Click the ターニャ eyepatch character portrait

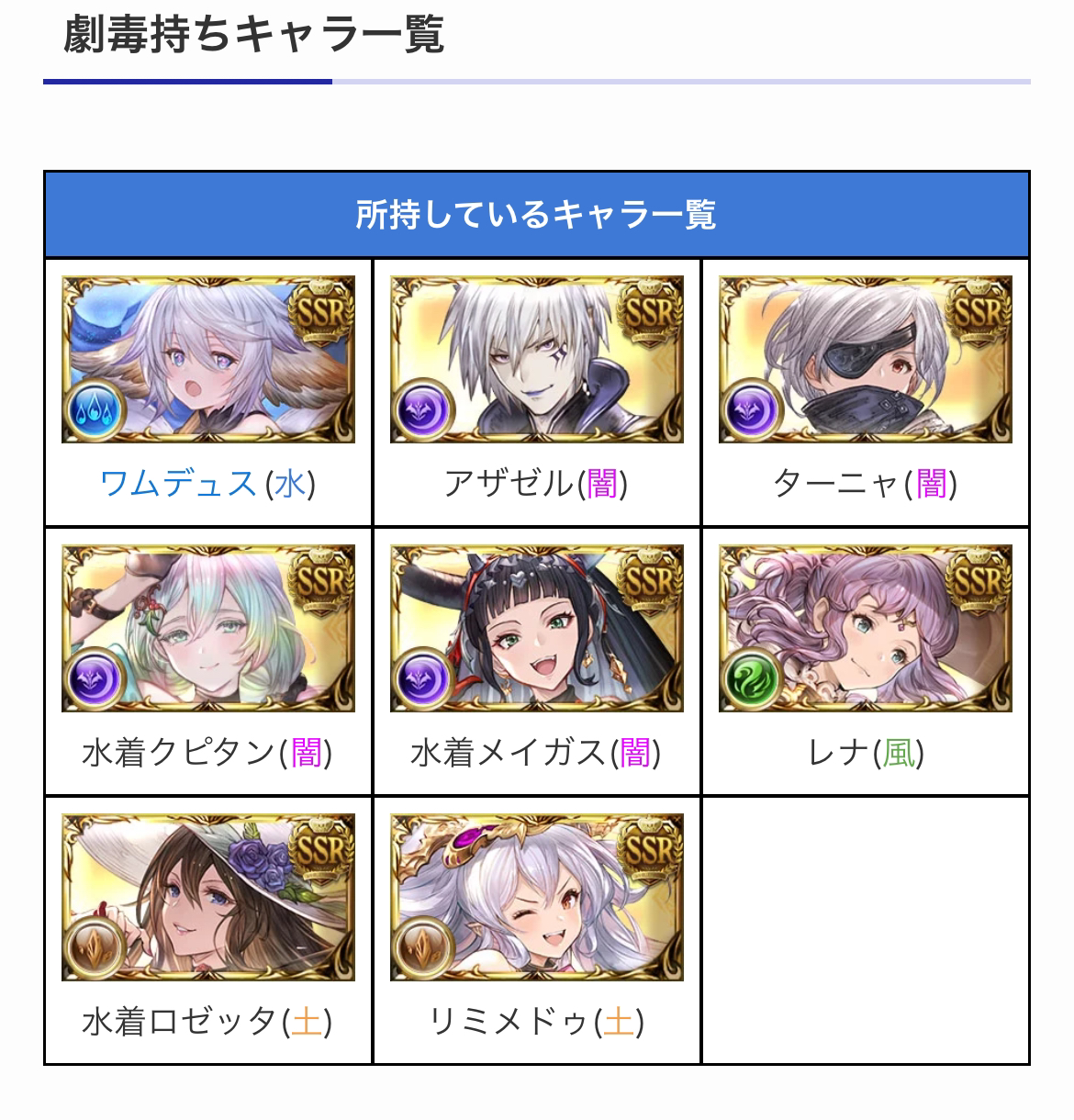click(x=866, y=359)
